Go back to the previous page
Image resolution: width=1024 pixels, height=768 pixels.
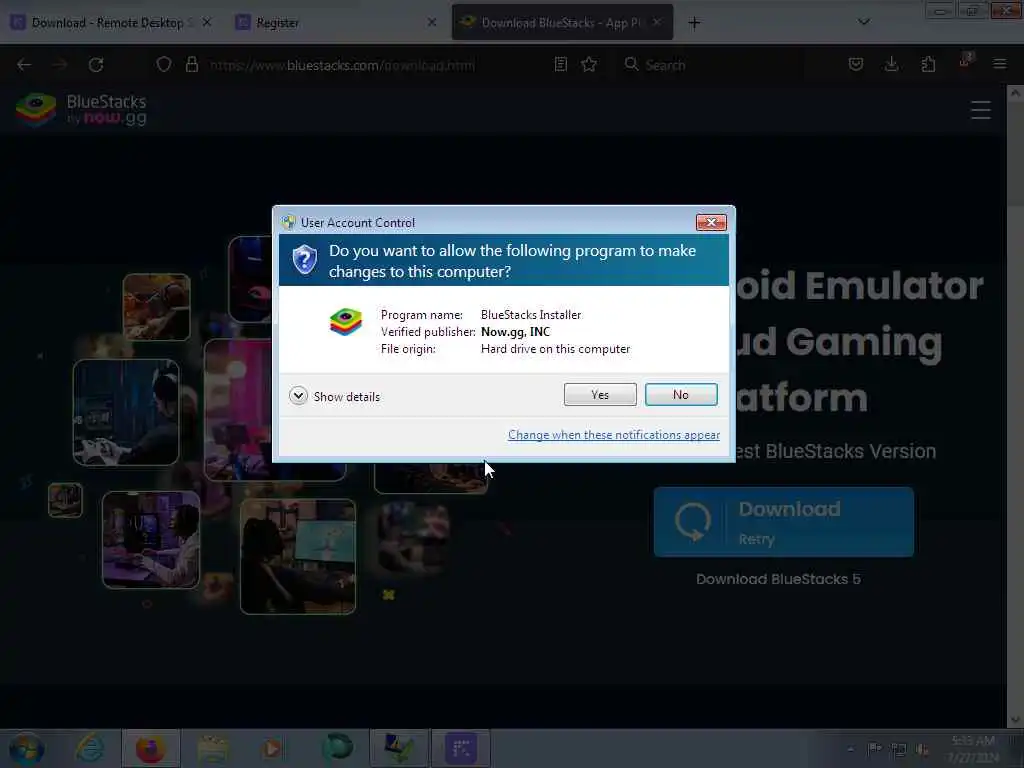click(24, 65)
